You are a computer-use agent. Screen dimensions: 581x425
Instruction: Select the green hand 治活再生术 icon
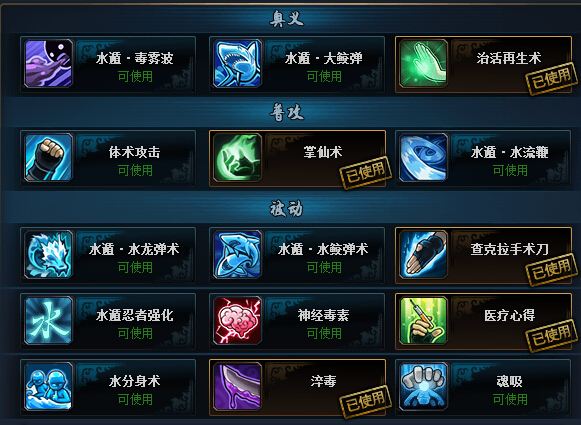click(x=424, y=63)
